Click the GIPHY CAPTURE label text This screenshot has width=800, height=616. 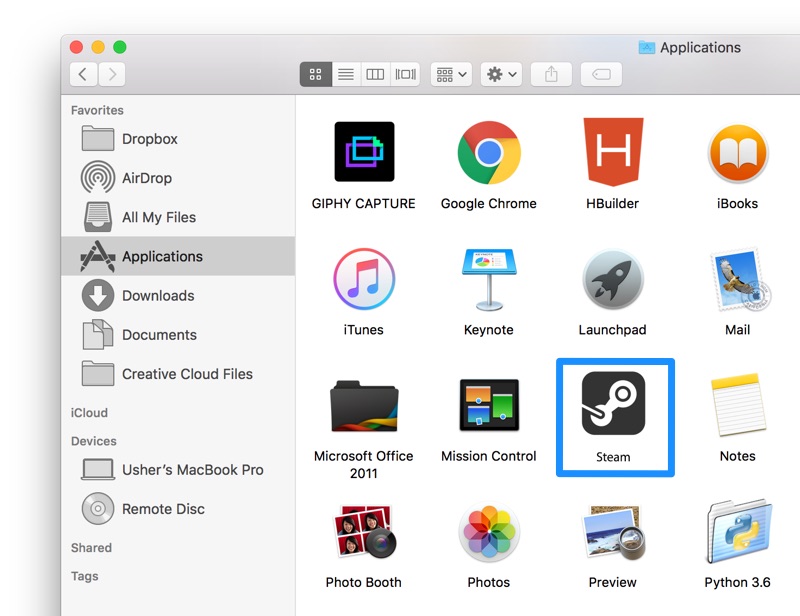click(363, 204)
